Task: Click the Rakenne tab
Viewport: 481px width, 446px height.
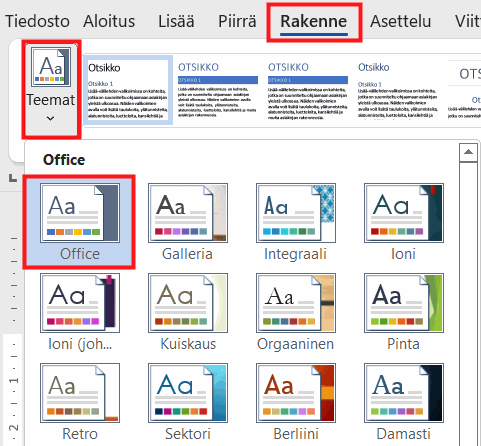Action: (x=314, y=22)
